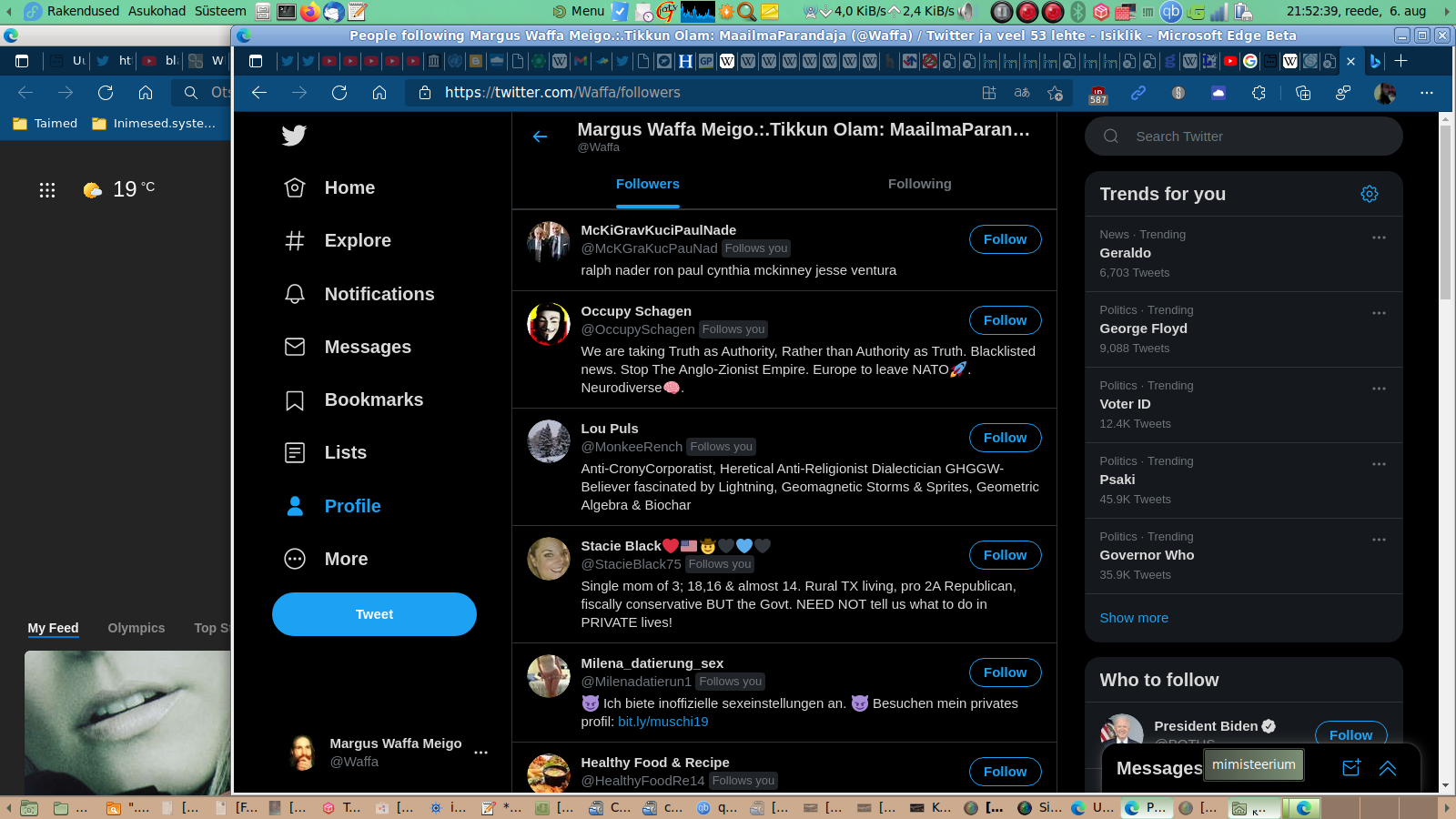The image size is (1456, 819).
Task: Open Edge extensions puzzle icon
Action: point(1259,93)
